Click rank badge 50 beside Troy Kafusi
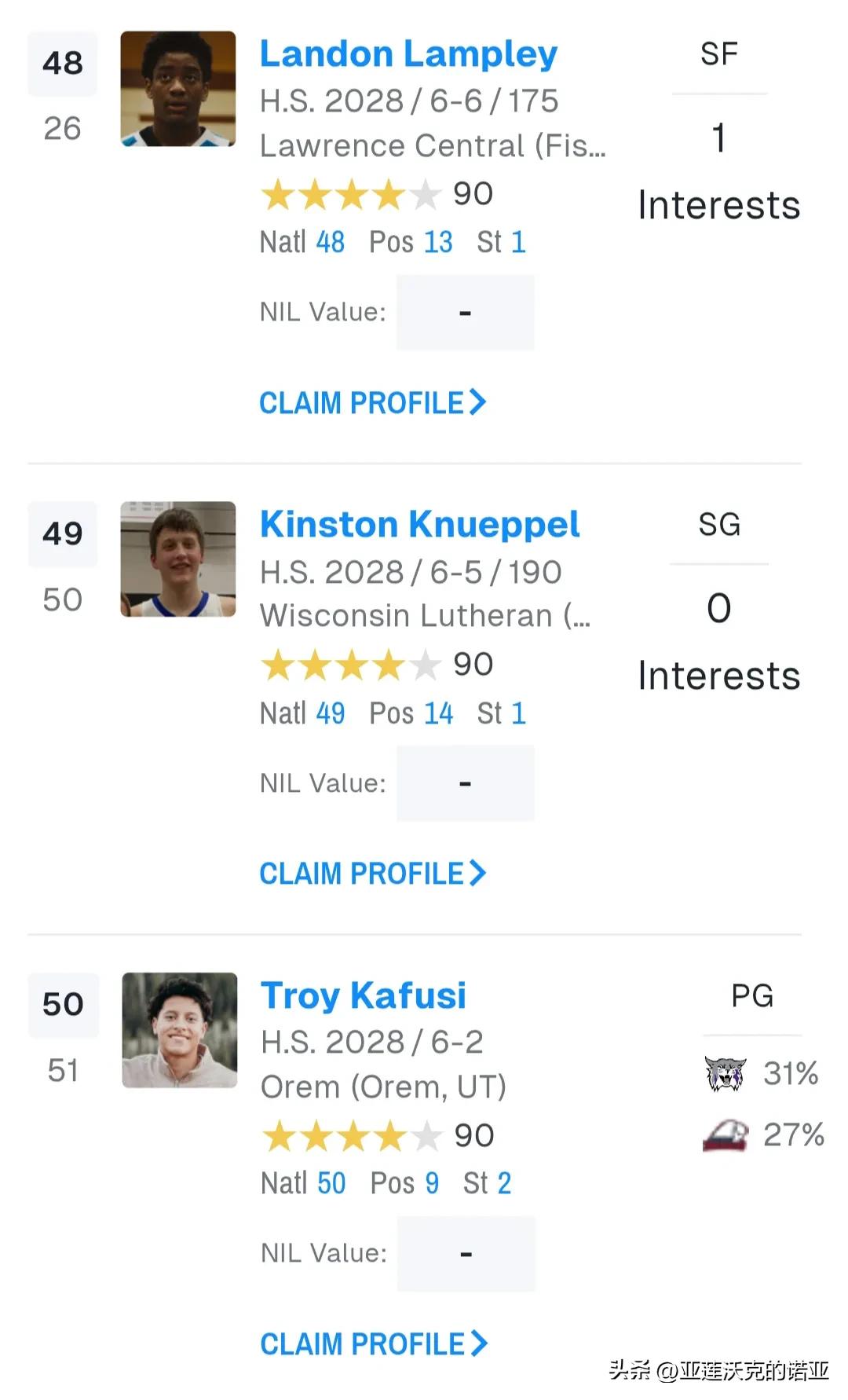 tap(64, 1005)
